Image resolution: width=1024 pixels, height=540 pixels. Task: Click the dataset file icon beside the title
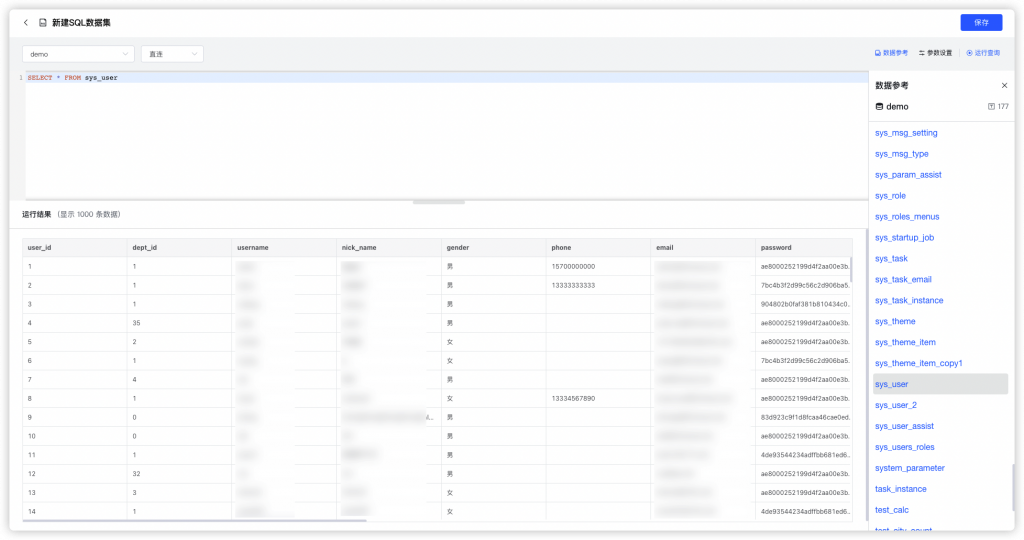pyautogui.click(x=42, y=22)
